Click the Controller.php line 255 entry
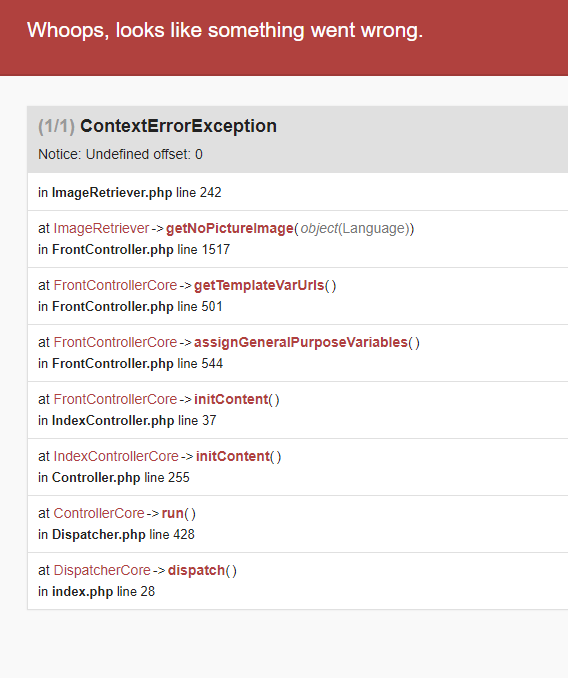Image resolution: width=568 pixels, height=678 pixels. pos(114,478)
